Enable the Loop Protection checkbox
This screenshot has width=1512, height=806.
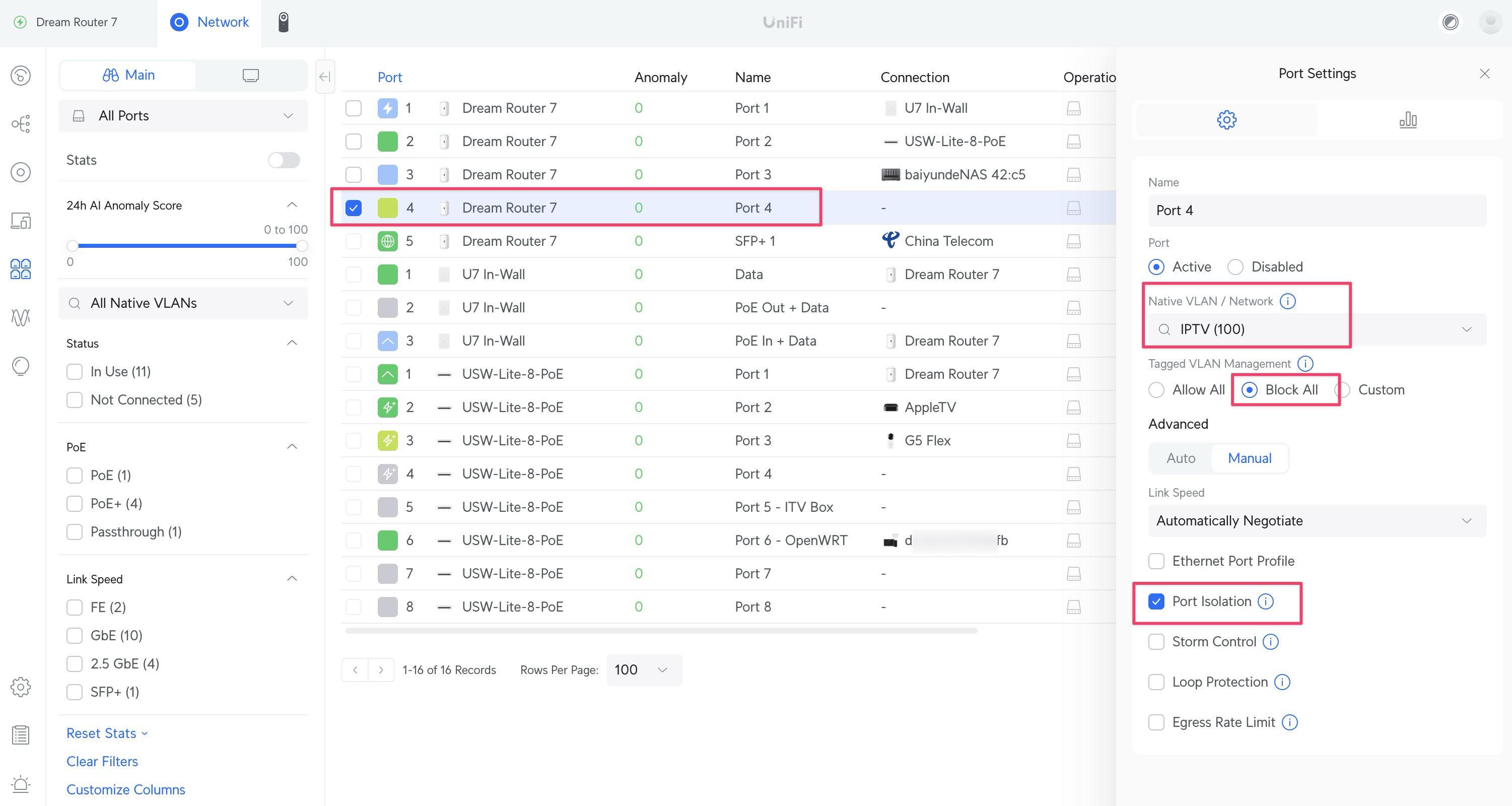click(x=1156, y=682)
